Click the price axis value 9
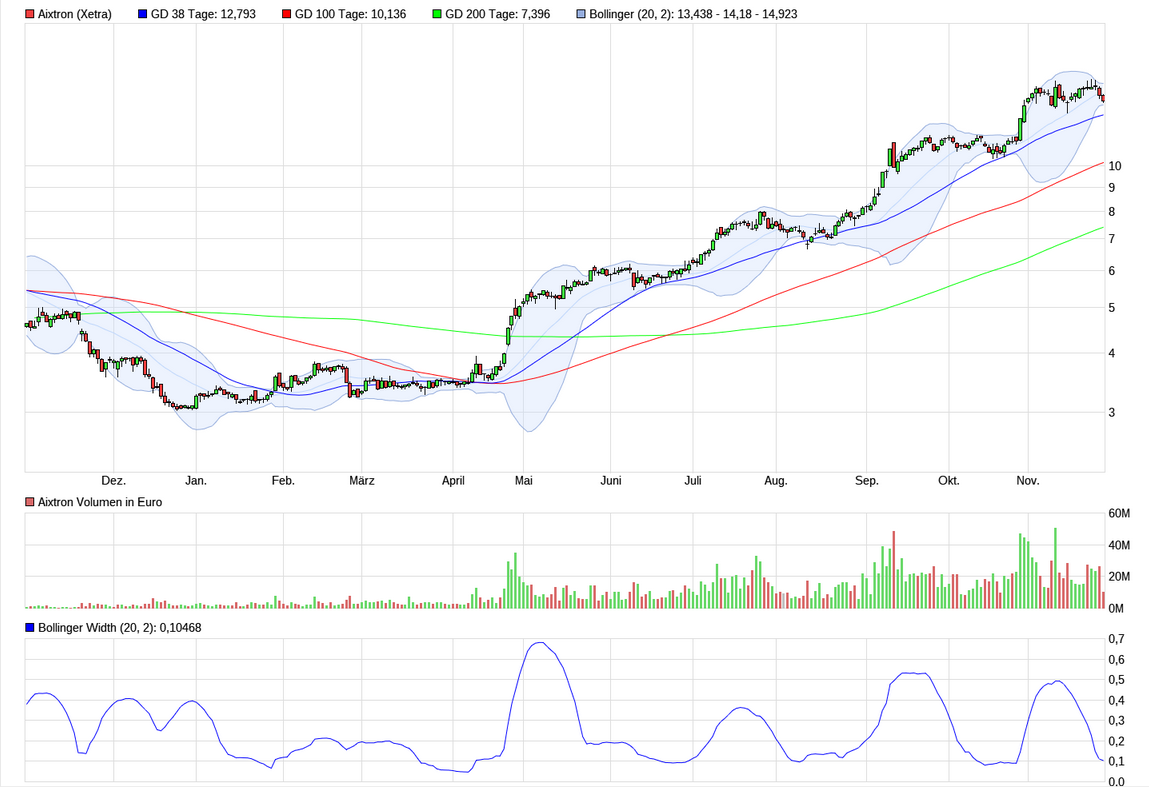 [x=1112, y=188]
